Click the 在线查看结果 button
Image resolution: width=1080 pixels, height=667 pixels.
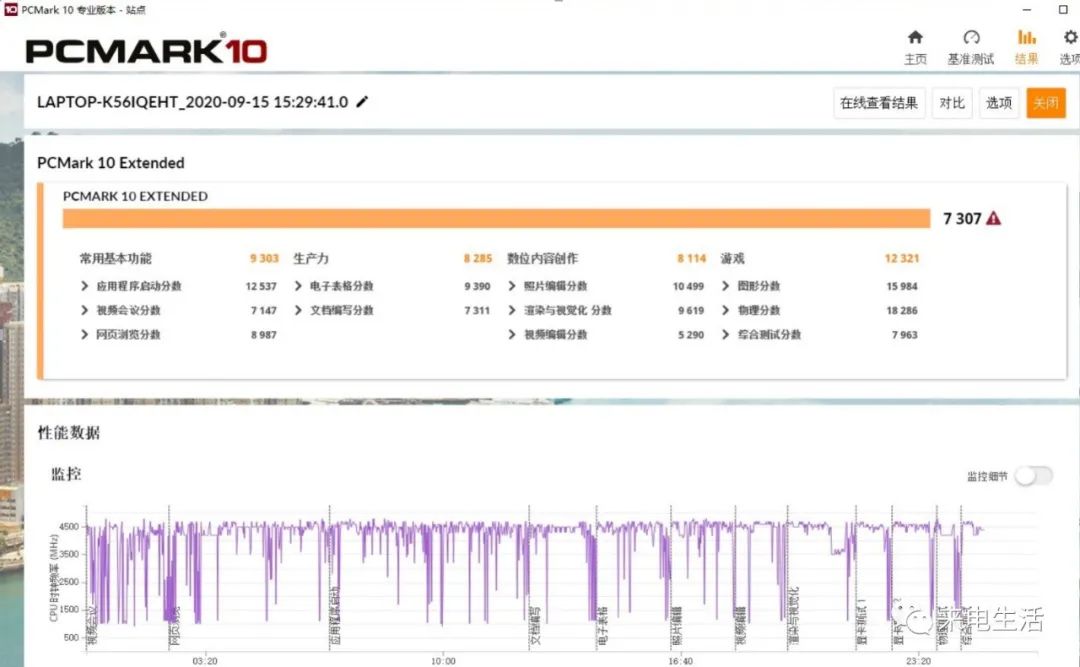click(x=879, y=103)
